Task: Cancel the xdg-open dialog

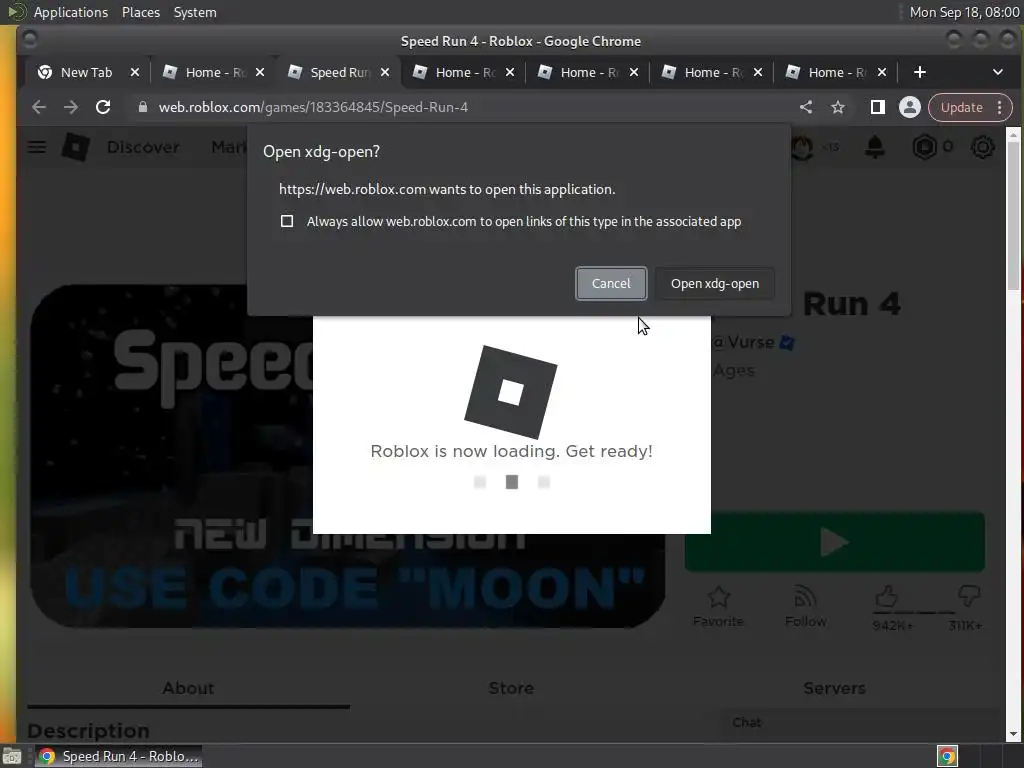Action: click(611, 283)
